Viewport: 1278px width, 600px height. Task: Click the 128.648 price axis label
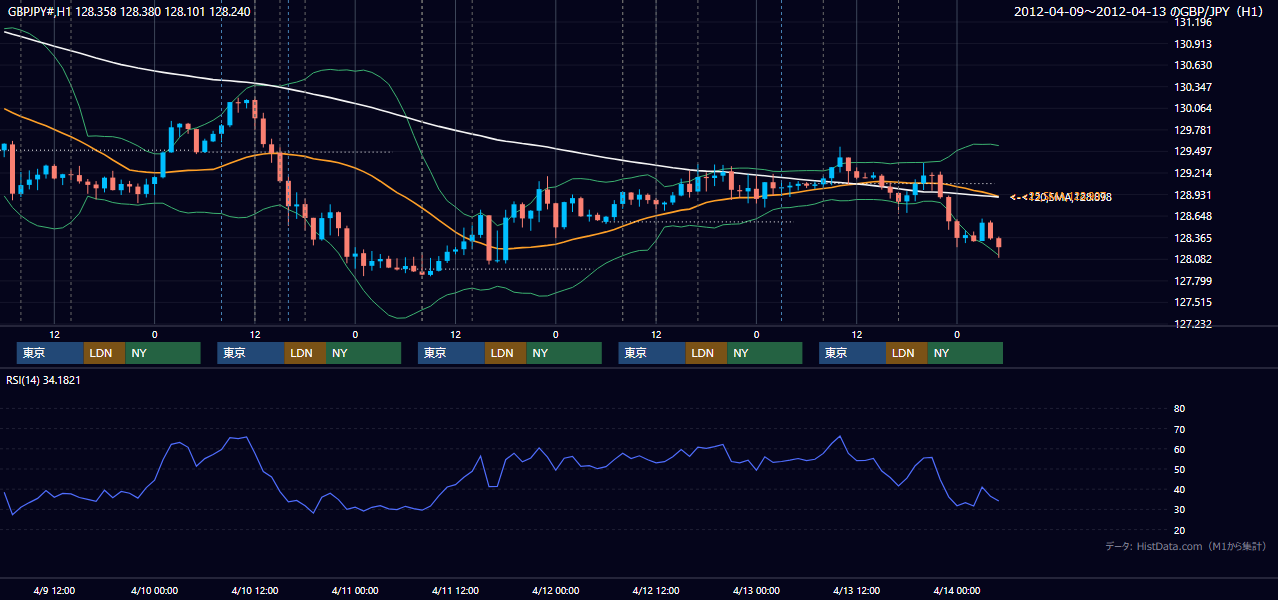[1193, 216]
